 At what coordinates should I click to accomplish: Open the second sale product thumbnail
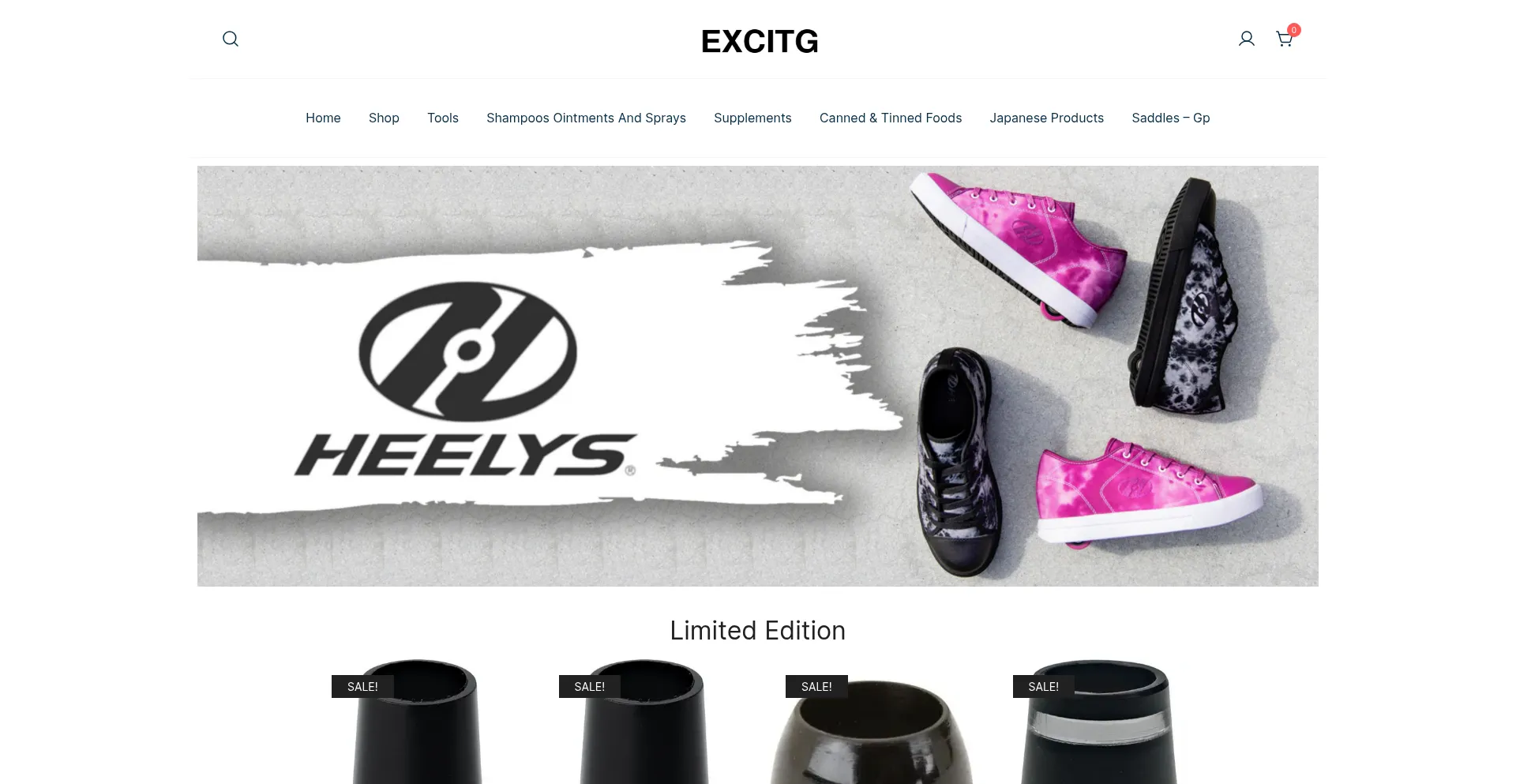[x=644, y=722]
